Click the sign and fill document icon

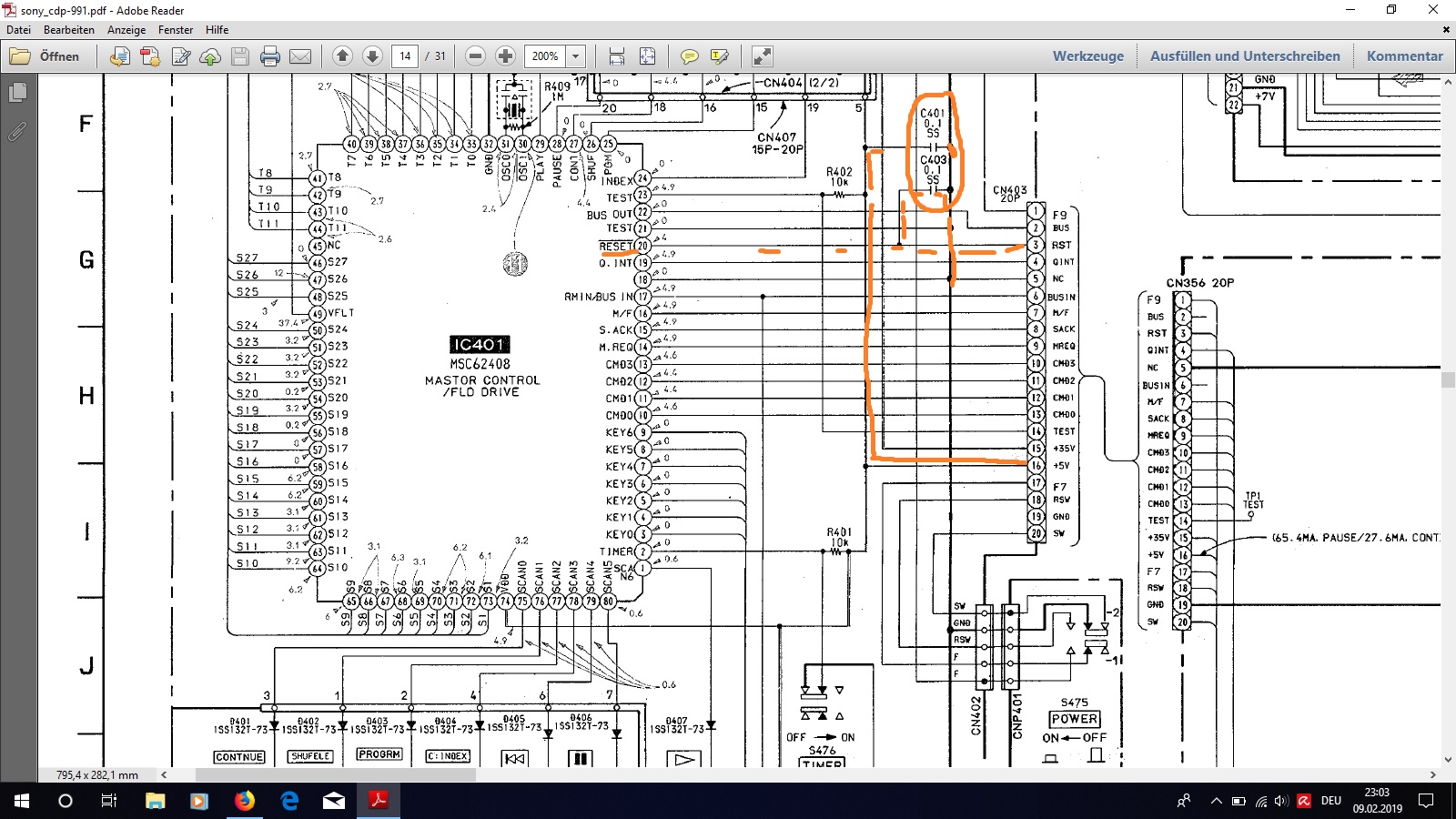[181, 56]
